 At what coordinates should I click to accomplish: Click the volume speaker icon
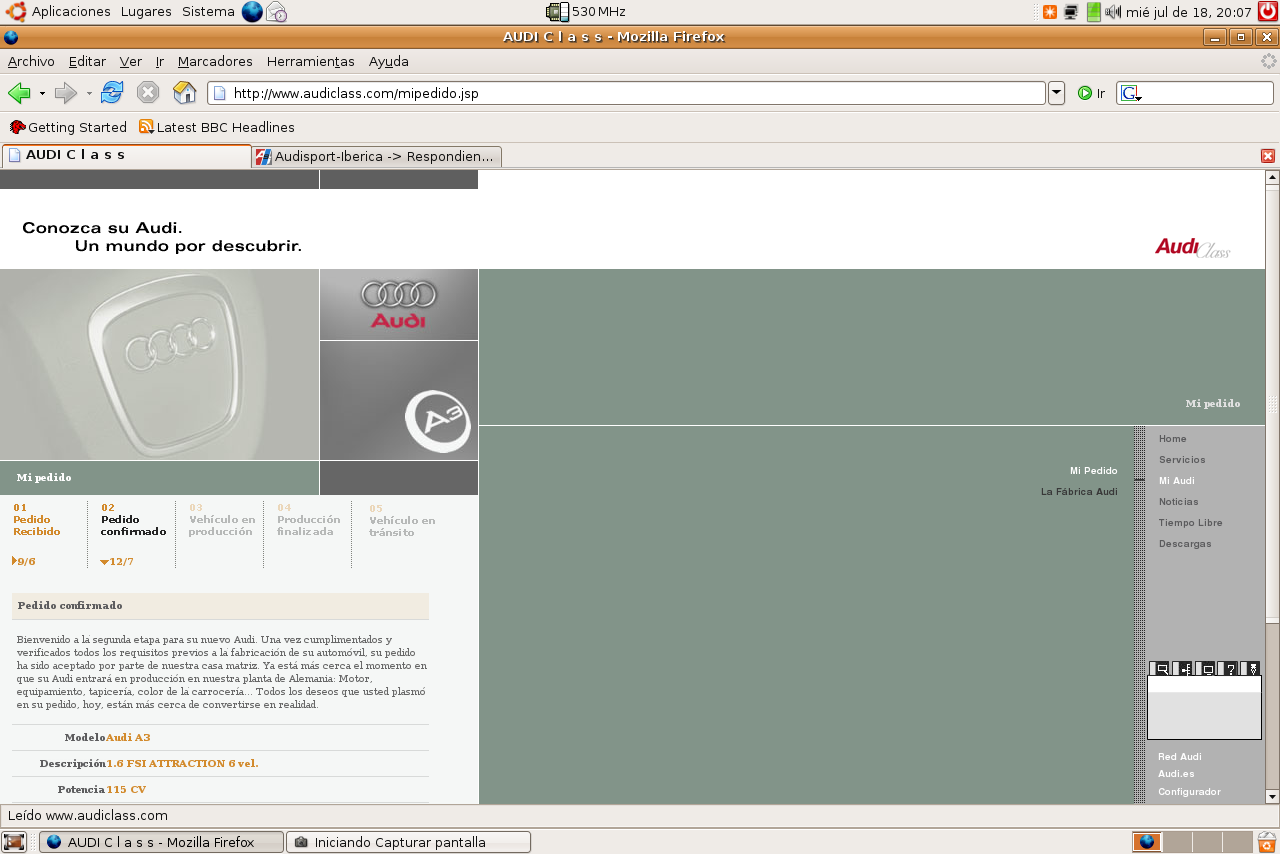click(x=1113, y=12)
